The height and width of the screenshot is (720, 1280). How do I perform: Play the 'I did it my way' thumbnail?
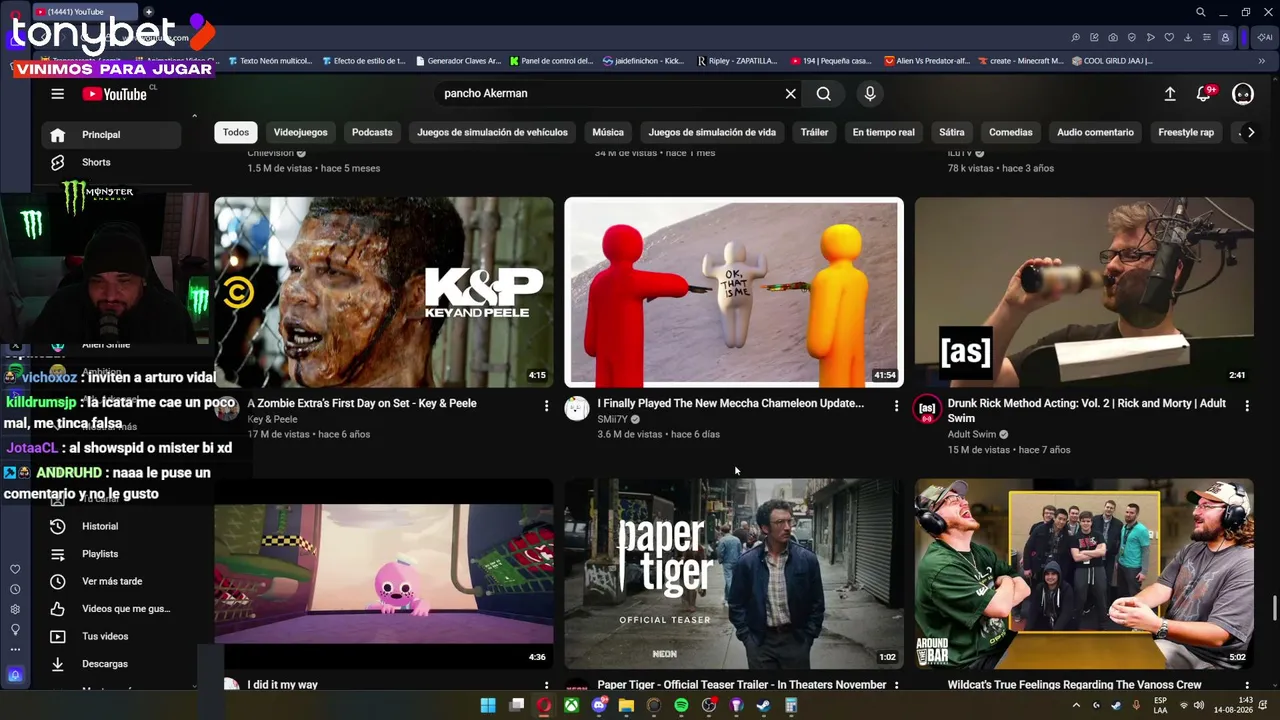pyautogui.click(x=384, y=574)
